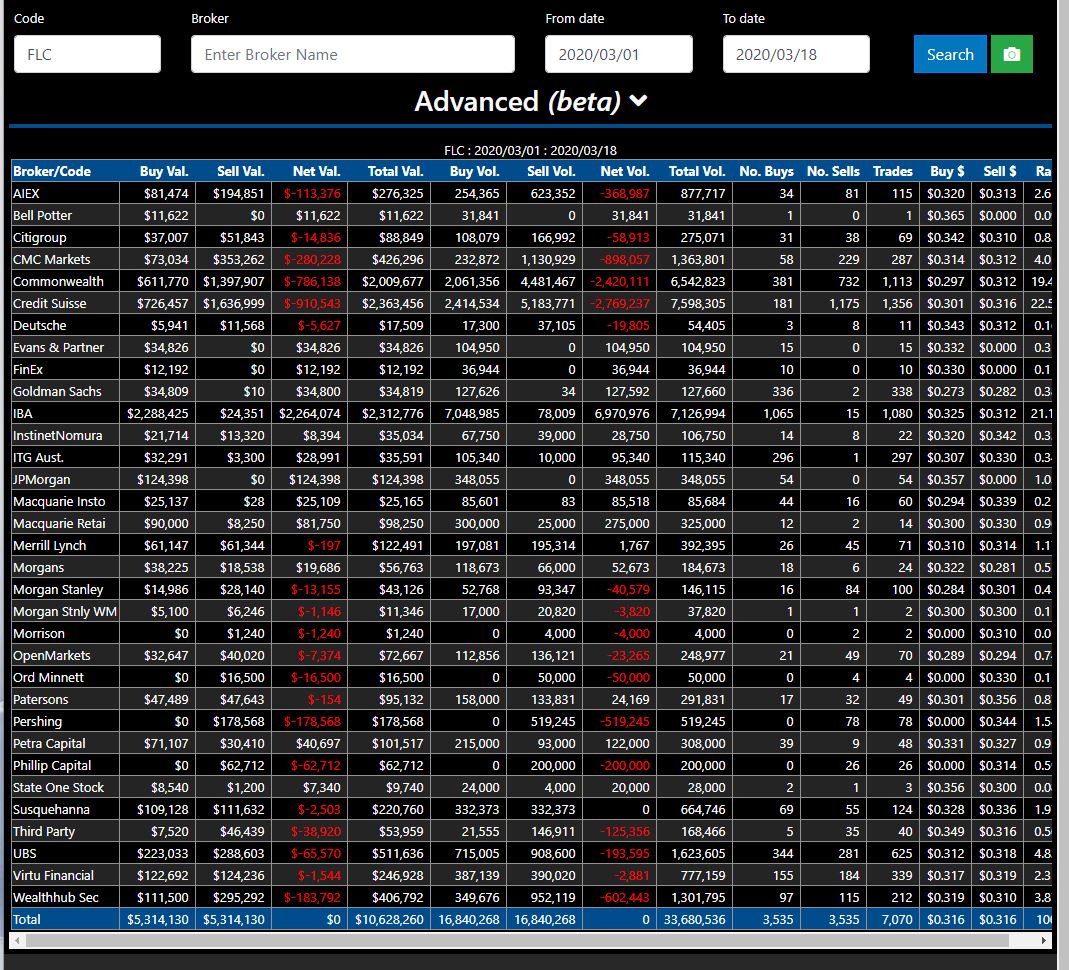Select the Susquehanna broker name
The width and height of the screenshot is (1069, 970).
click(51, 809)
